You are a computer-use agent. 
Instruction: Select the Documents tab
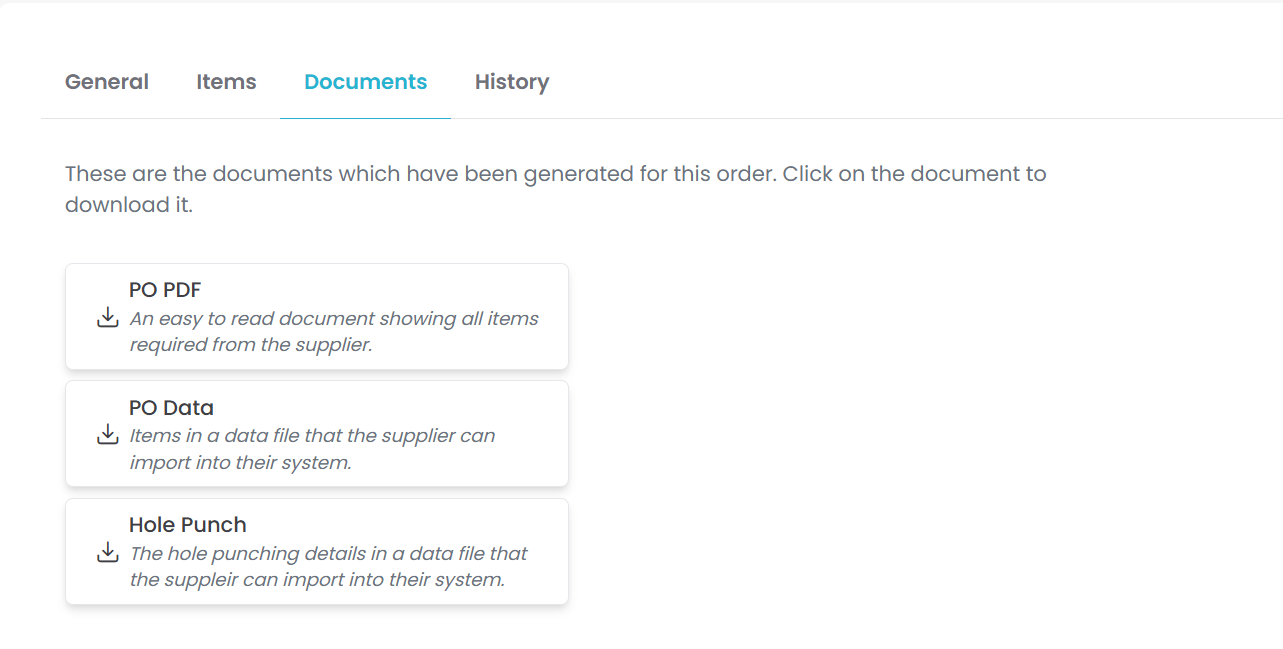click(366, 82)
